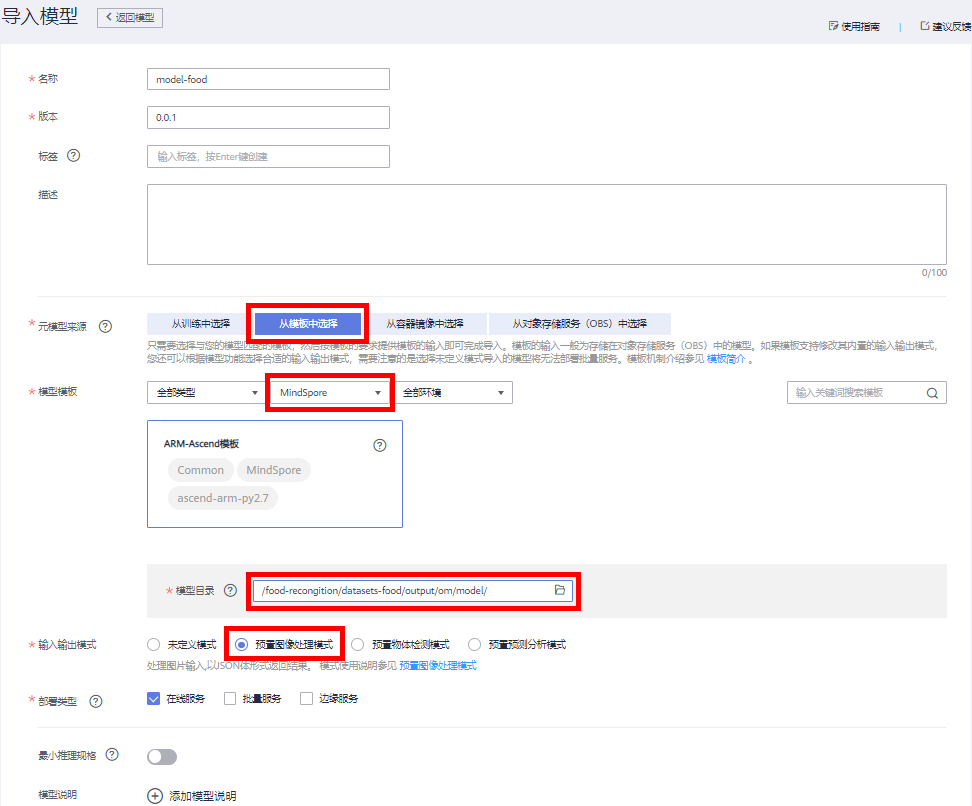Select the 预置物体检测模式 radio option
The width and height of the screenshot is (972, 806).
click(x=358, y=645)
